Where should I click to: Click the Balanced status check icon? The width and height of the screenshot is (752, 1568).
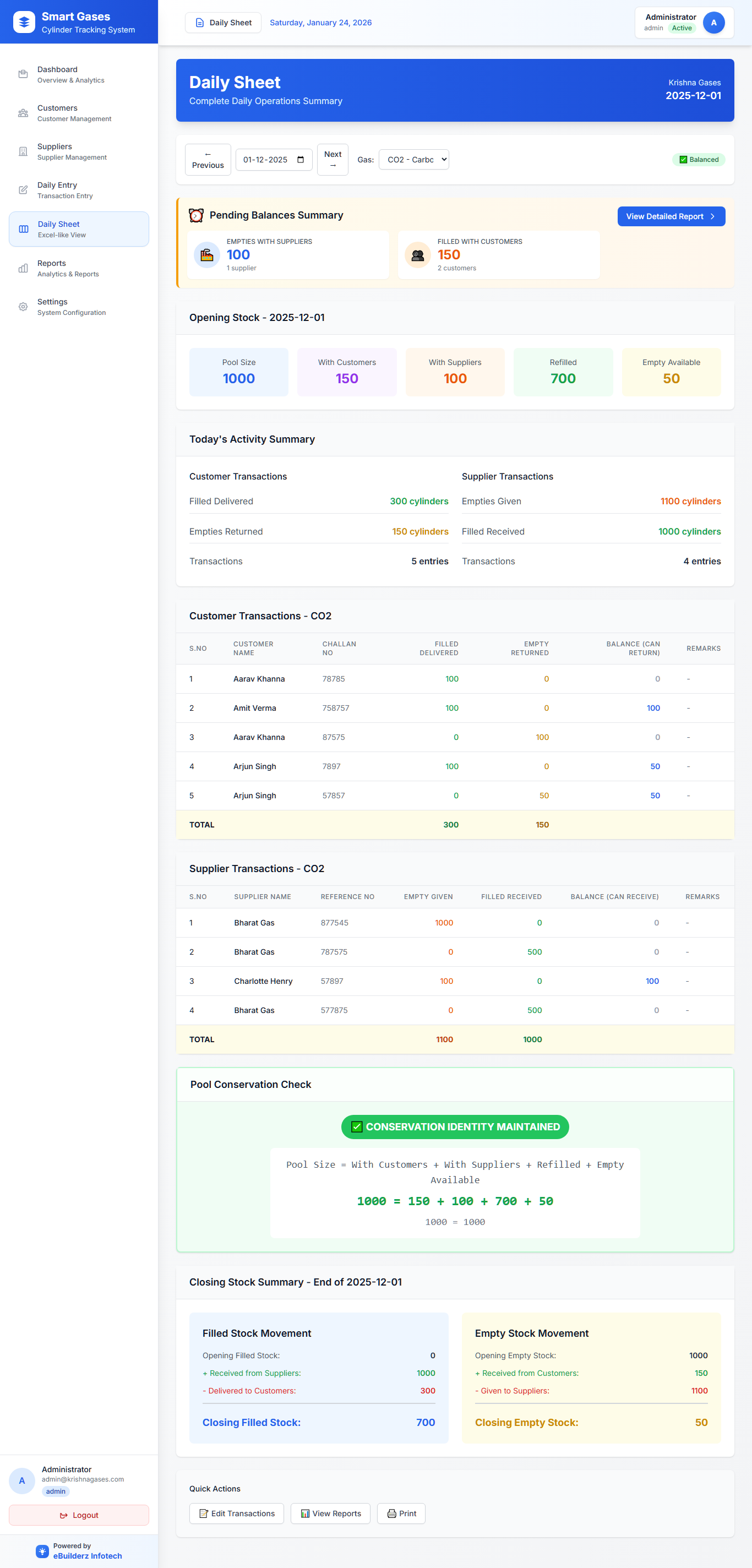(x=683, y=160)
